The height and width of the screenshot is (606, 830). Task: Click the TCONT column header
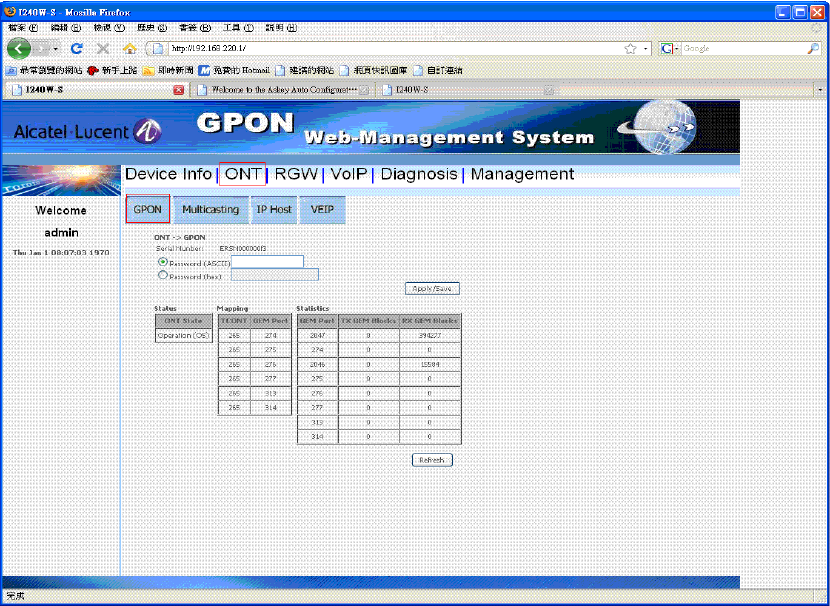coord(234,321)
